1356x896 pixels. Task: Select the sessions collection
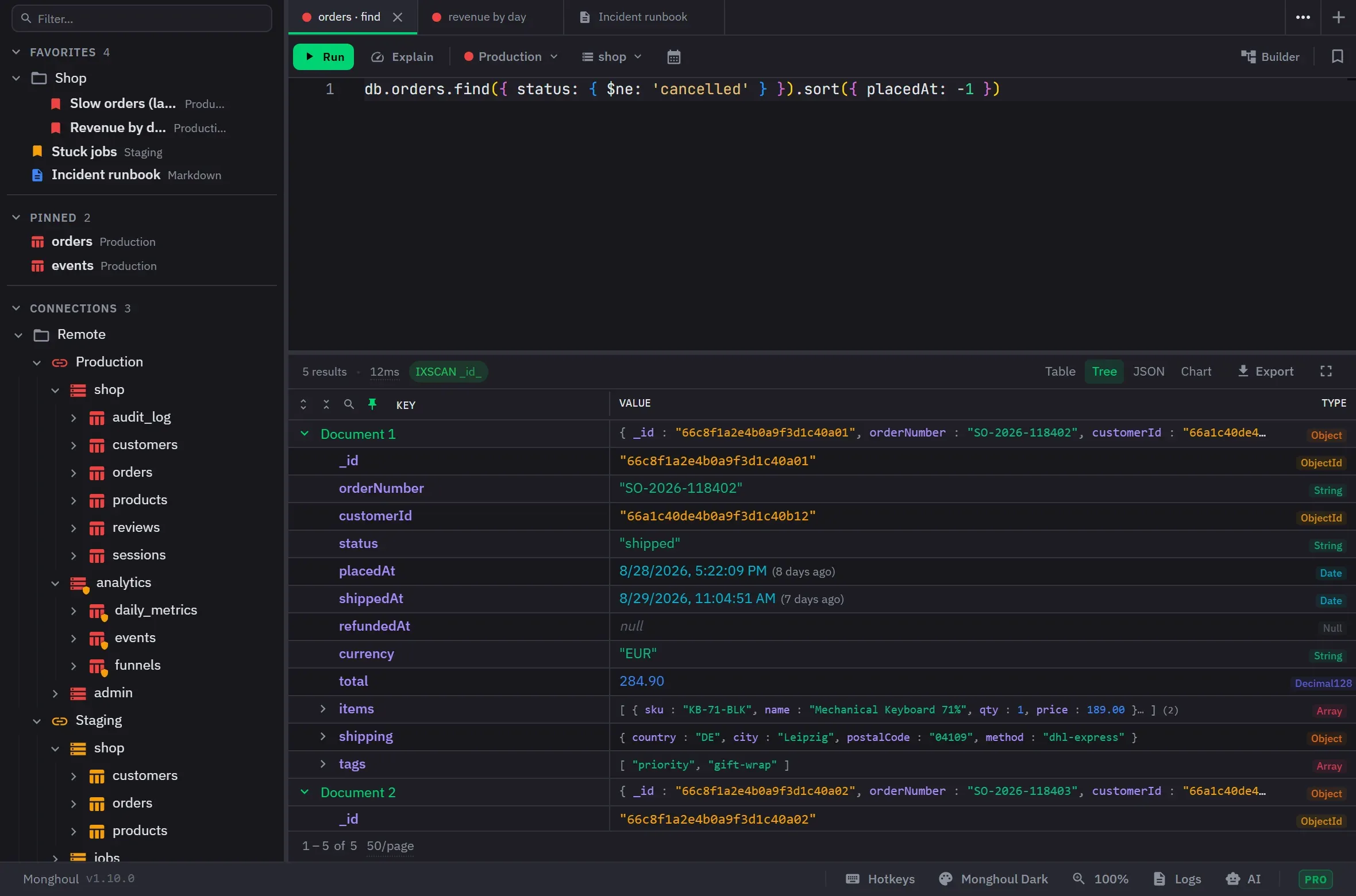click(139, 555)
